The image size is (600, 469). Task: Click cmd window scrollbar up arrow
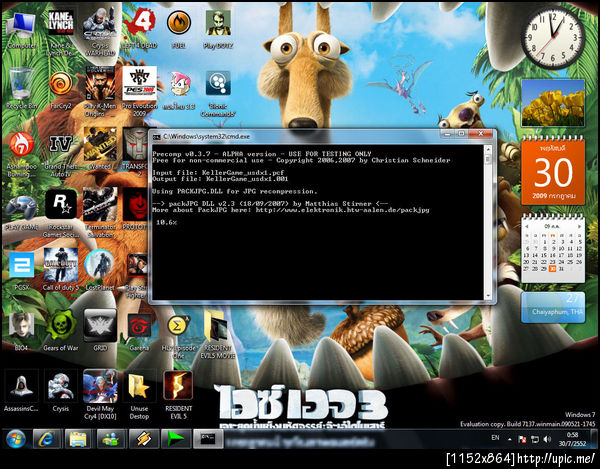tap(488, 149)
